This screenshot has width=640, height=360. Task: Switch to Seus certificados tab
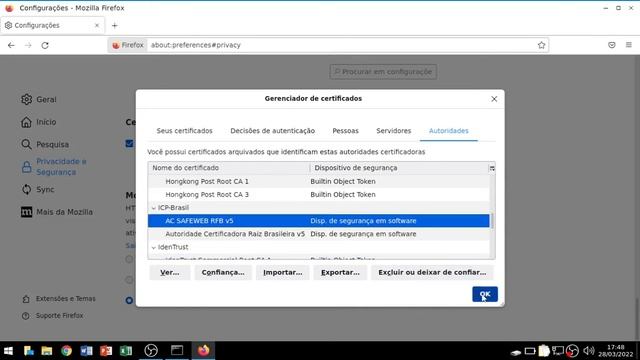tap(184, 131)
